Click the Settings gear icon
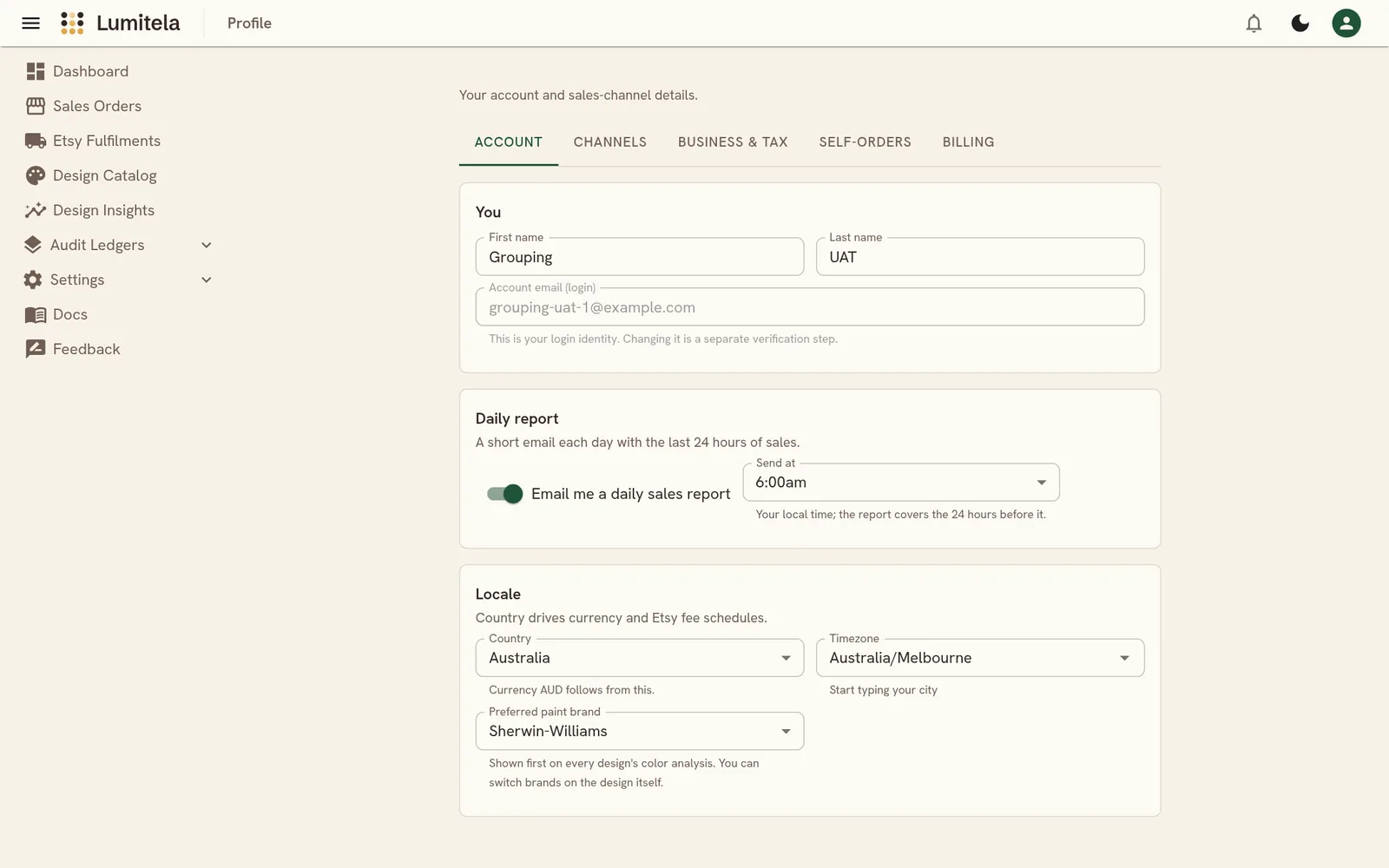The width and height of the screenshot is (1389, 868). tap(33, 279)
